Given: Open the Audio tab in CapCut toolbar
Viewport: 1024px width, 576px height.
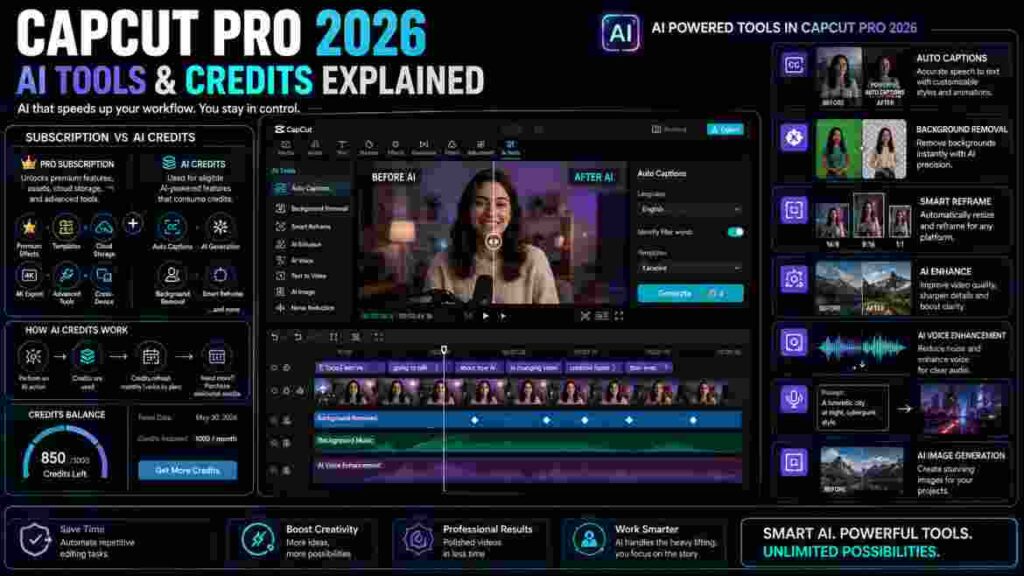Looking at the screenshot, I should 315,148.
